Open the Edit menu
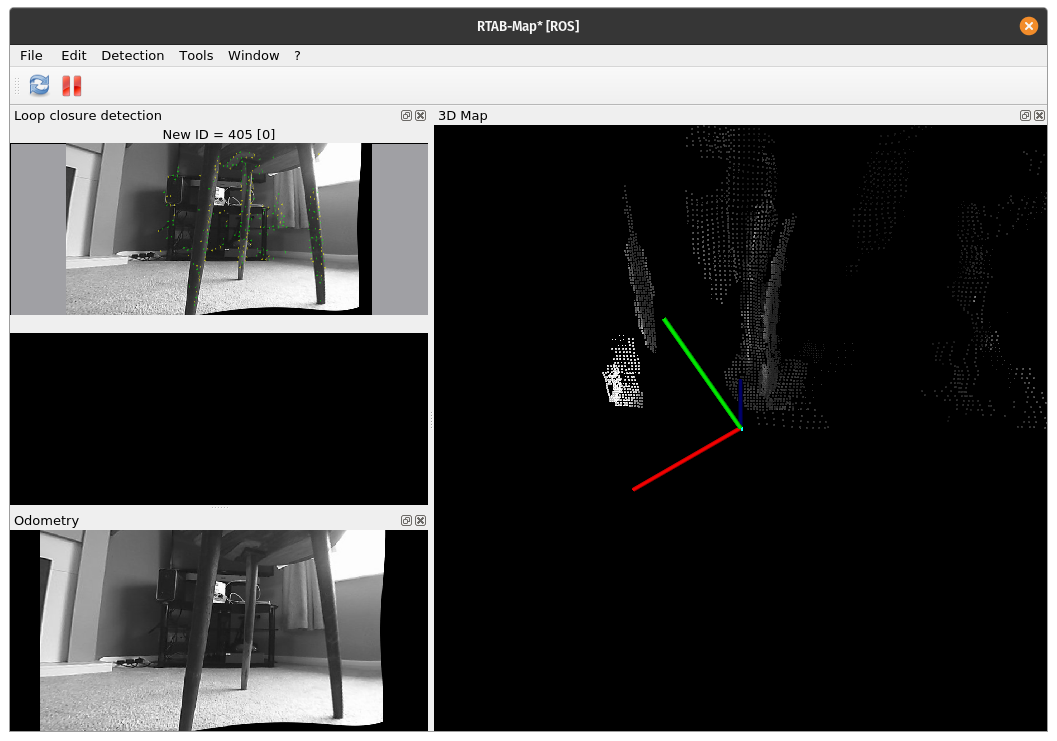 [74, 56]
